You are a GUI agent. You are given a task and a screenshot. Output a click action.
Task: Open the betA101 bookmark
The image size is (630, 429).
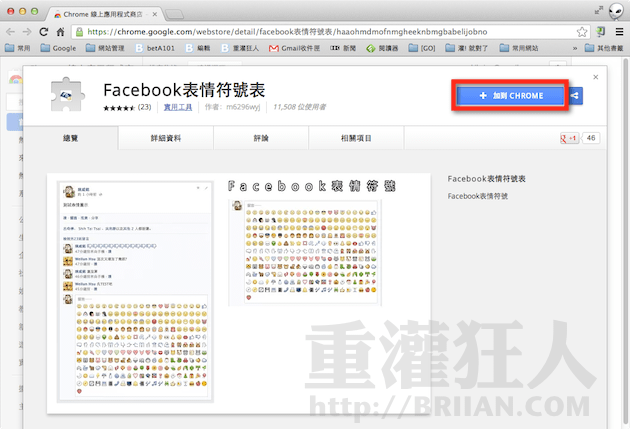155,48
